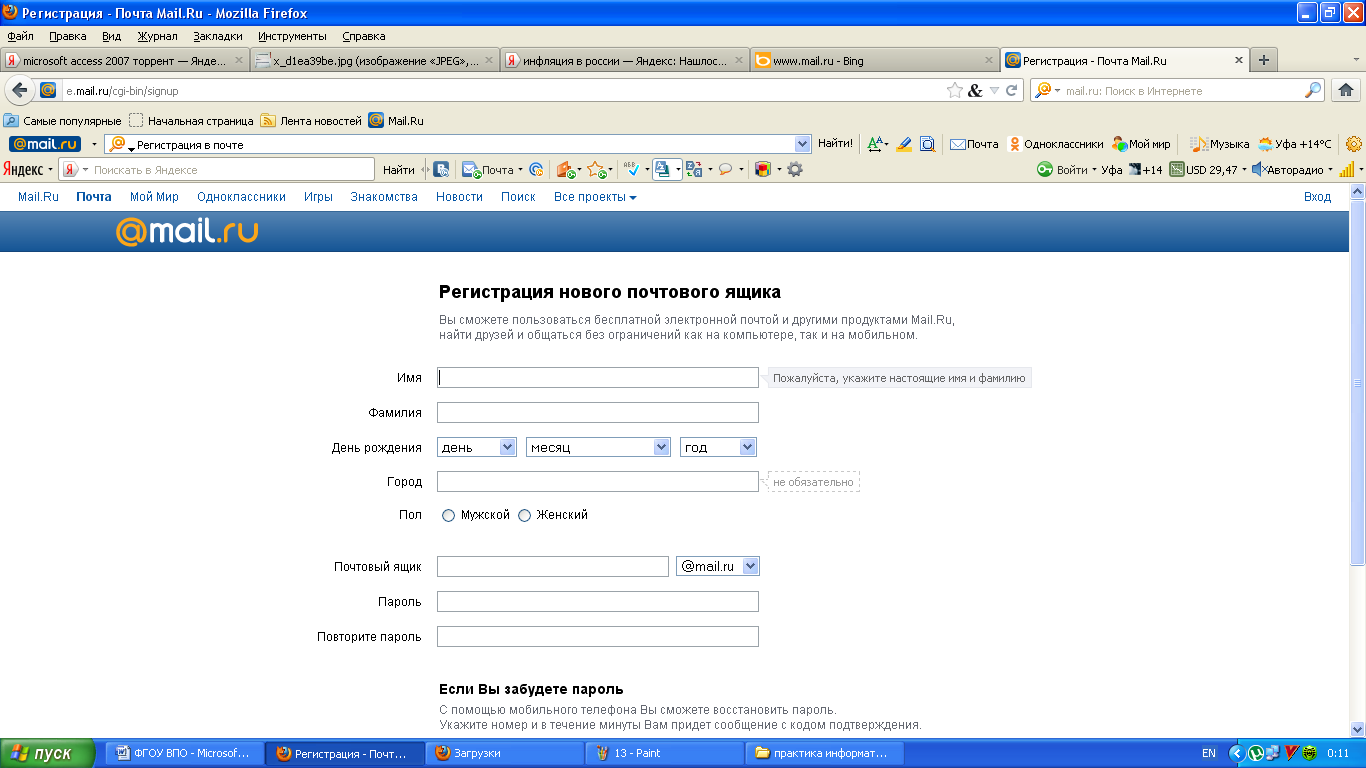Click the Yandex bar key icon for Войти
This screenshot has height=768, width=1366.
(x=1045, y=170)
